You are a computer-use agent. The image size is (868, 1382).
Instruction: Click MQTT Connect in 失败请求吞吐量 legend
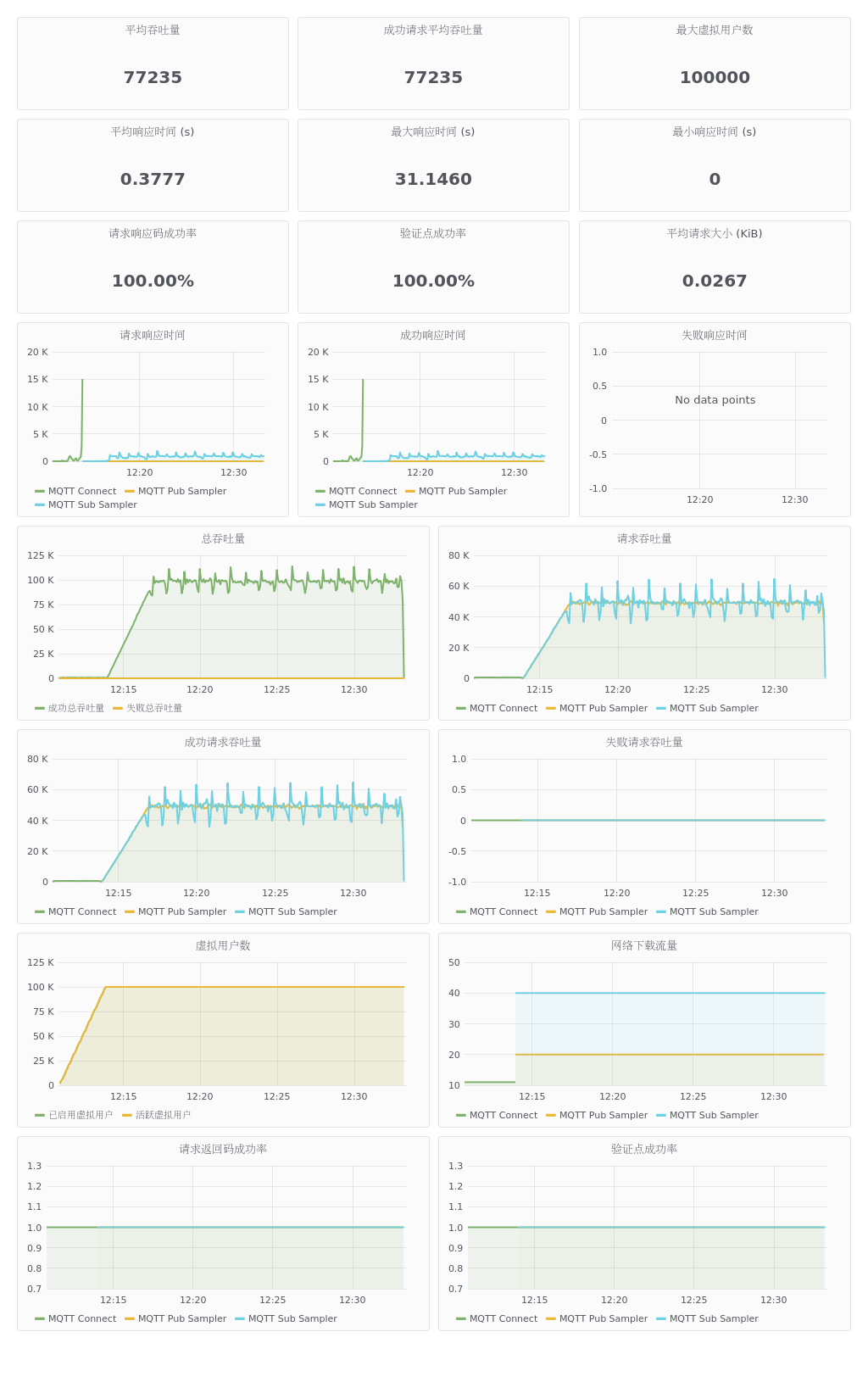click(503, 911)
